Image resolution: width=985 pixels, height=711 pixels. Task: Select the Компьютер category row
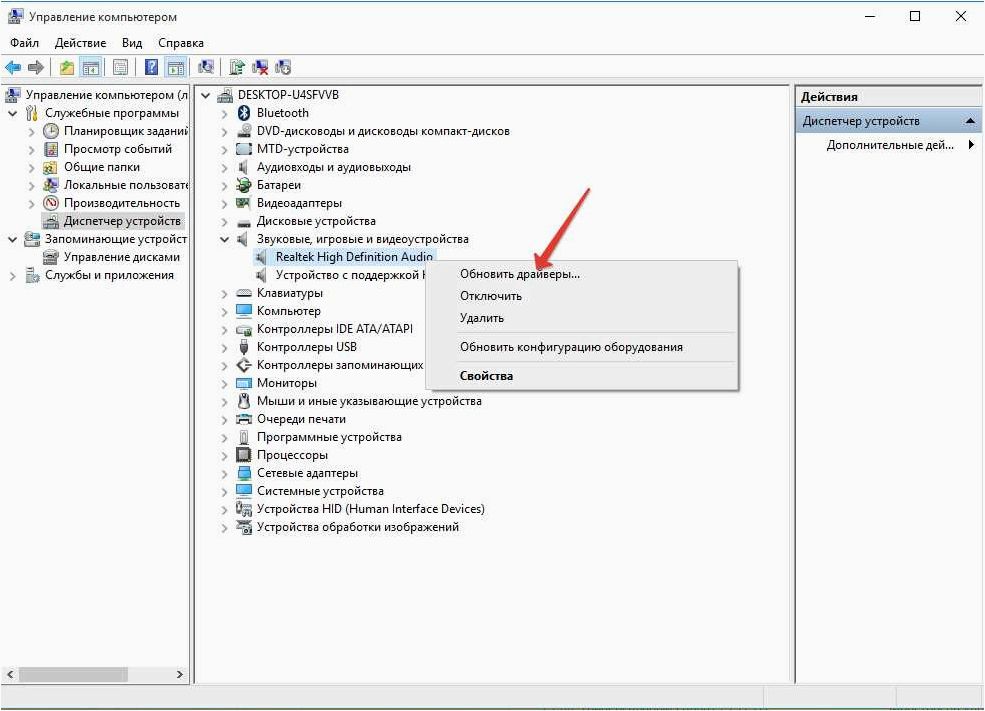tap(288, 311)
